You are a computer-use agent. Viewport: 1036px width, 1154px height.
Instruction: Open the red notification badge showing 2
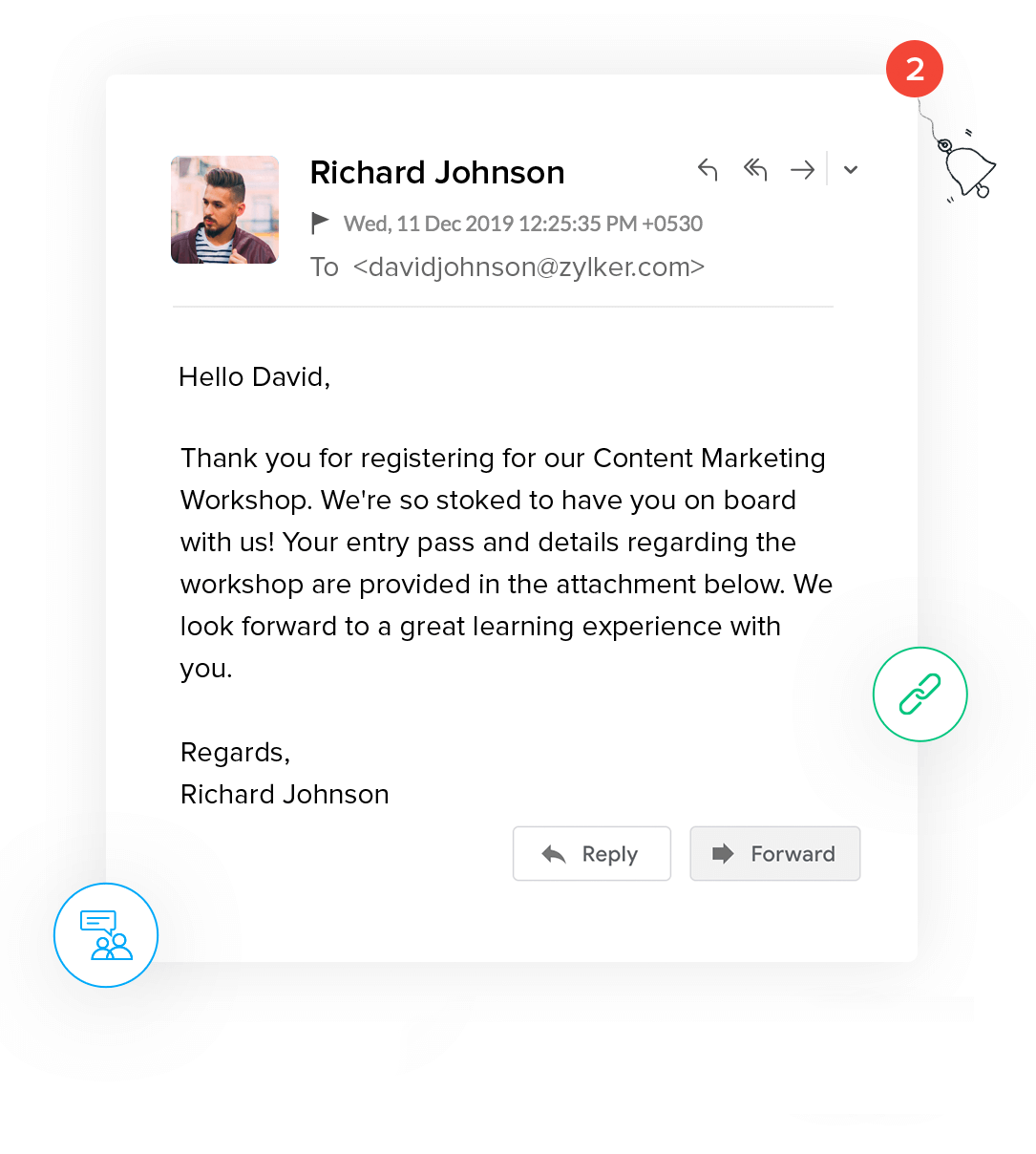pos(915,69)
